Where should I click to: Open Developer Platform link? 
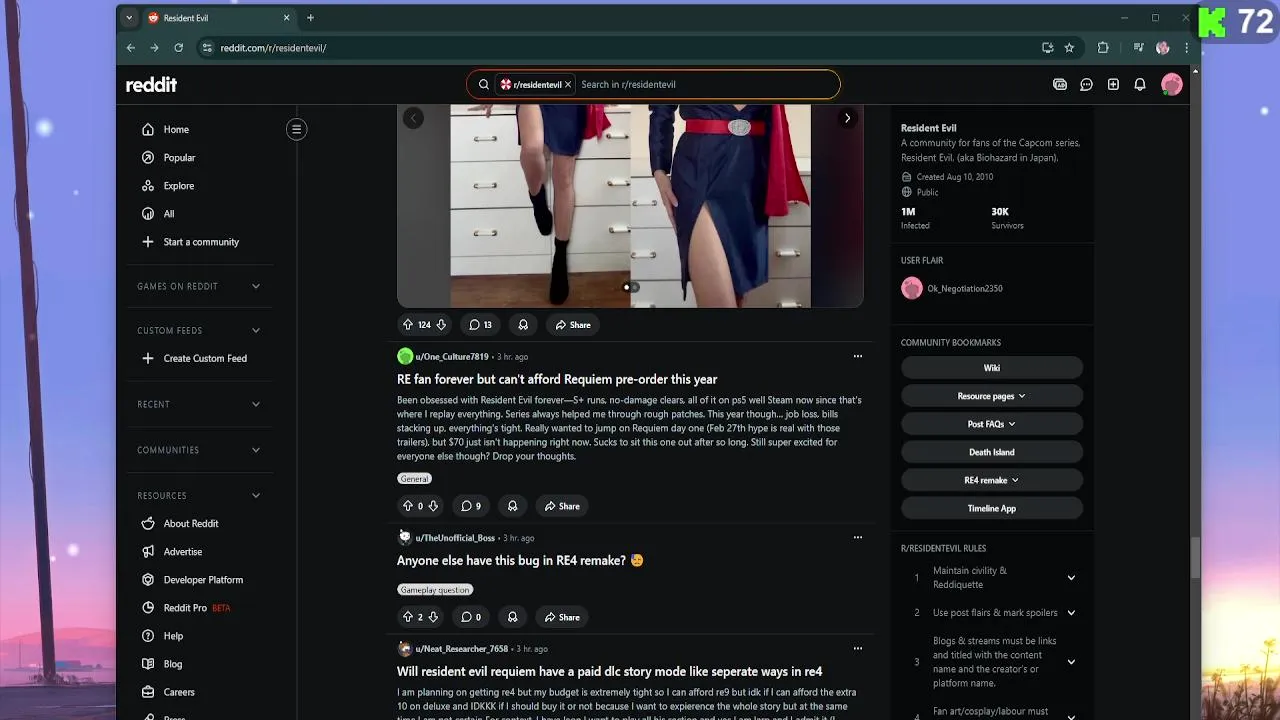pyautogui.click(x=204, y=579)
